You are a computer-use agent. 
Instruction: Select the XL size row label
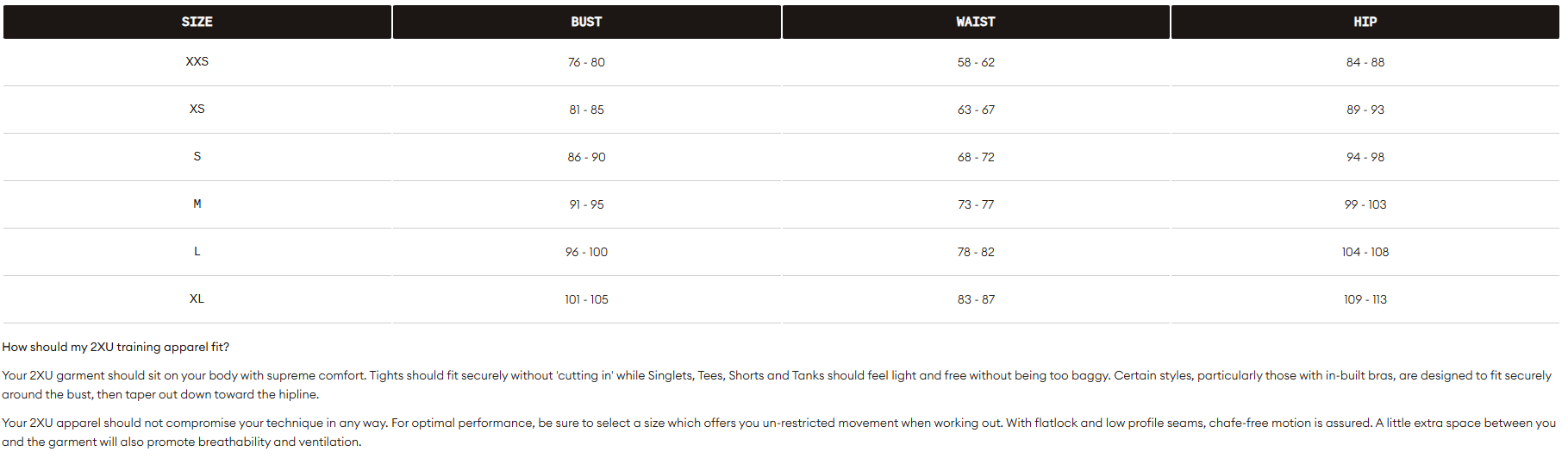click(x=197, y=298)
